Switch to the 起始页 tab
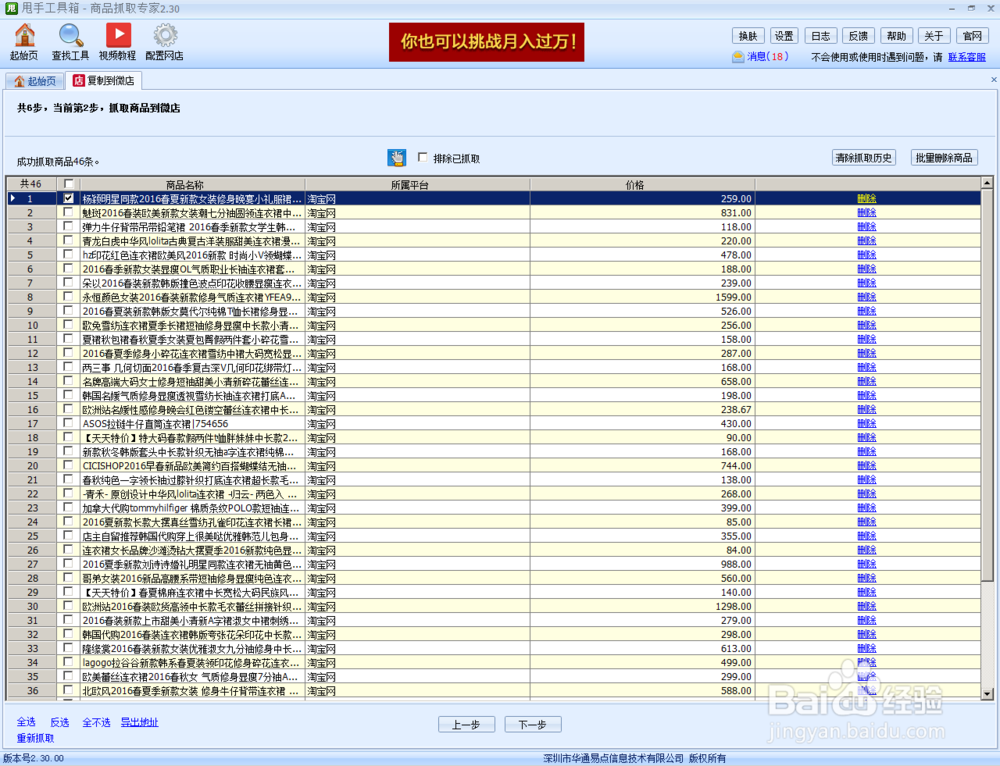Screen dimensions: 1000x766 (36, 80)
